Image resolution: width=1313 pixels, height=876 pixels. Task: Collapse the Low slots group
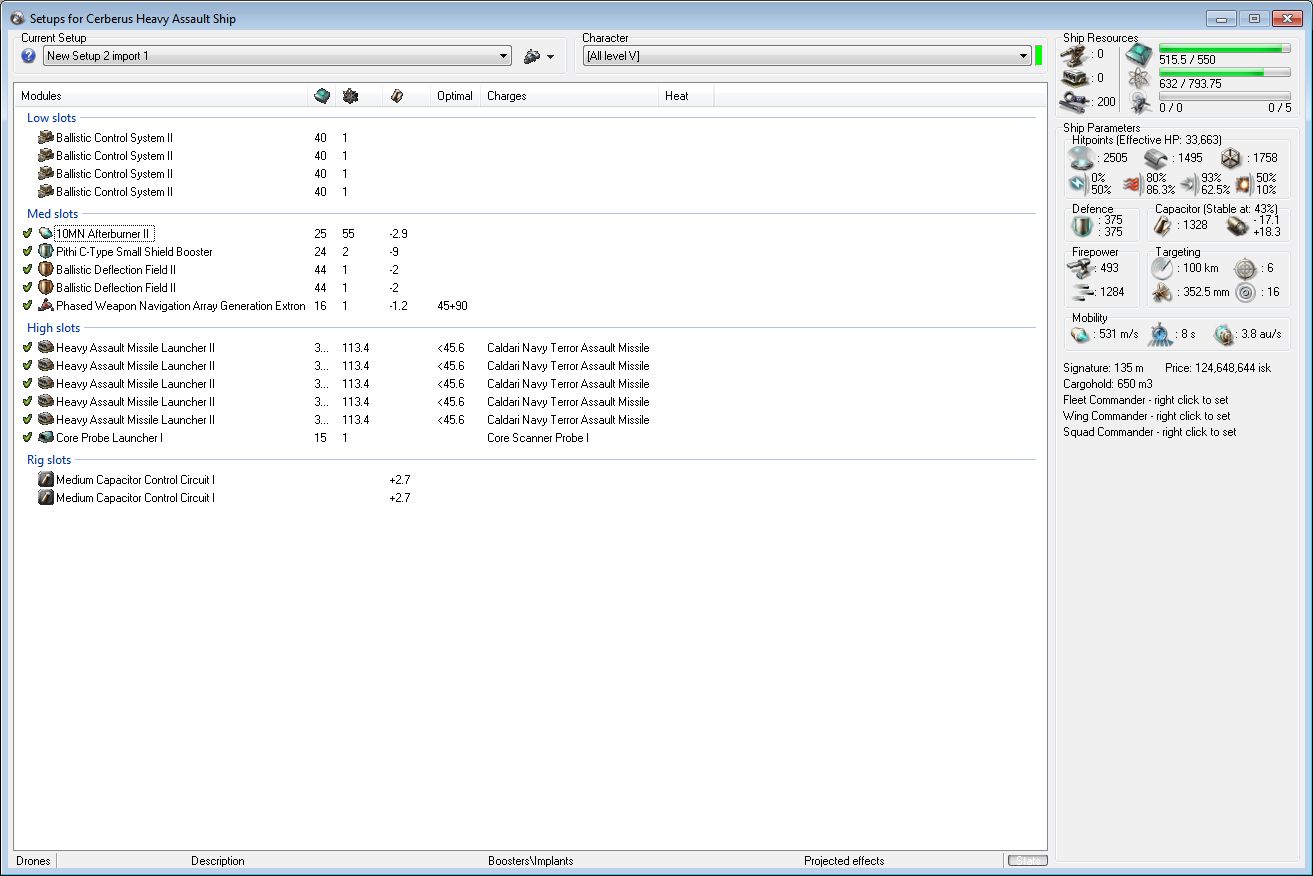tap(51, 118)
